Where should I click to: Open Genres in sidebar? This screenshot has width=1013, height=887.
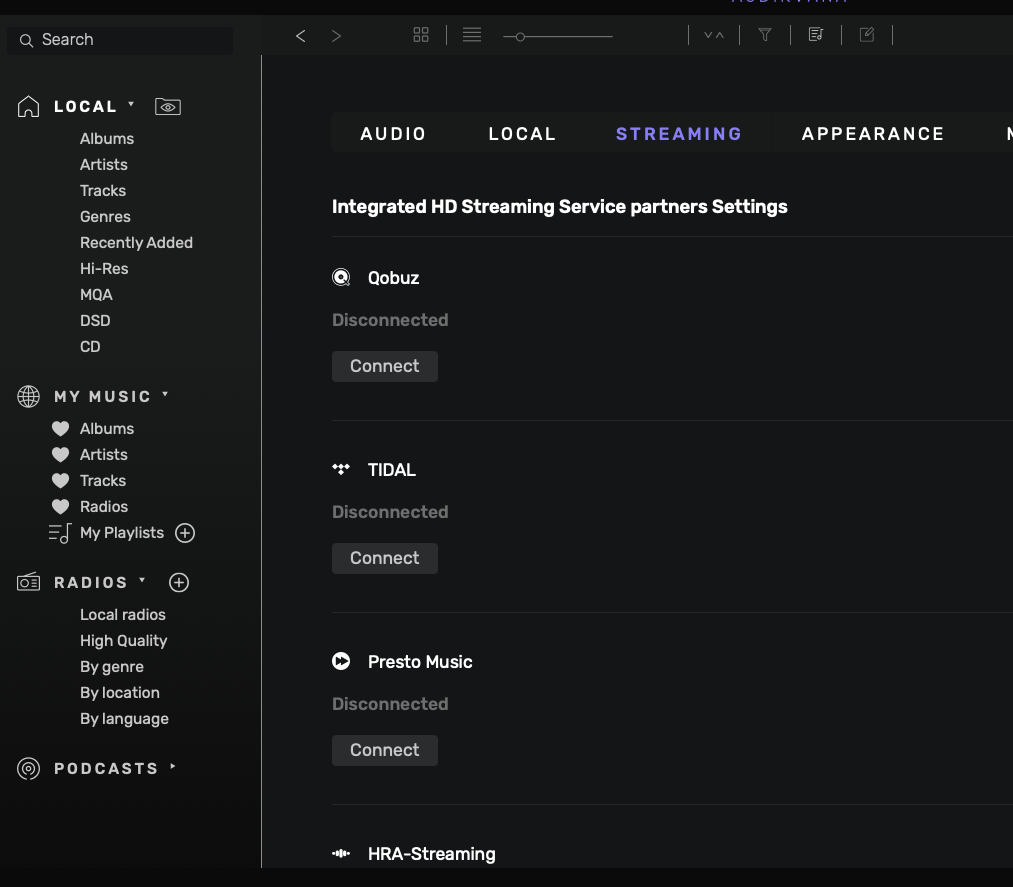click(x=105, y=216)
